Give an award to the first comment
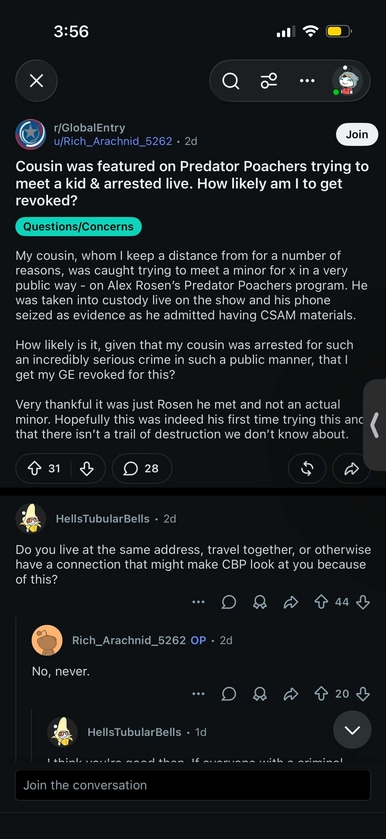The height and width of the screenshot is (839, 386). coord(260,602)
